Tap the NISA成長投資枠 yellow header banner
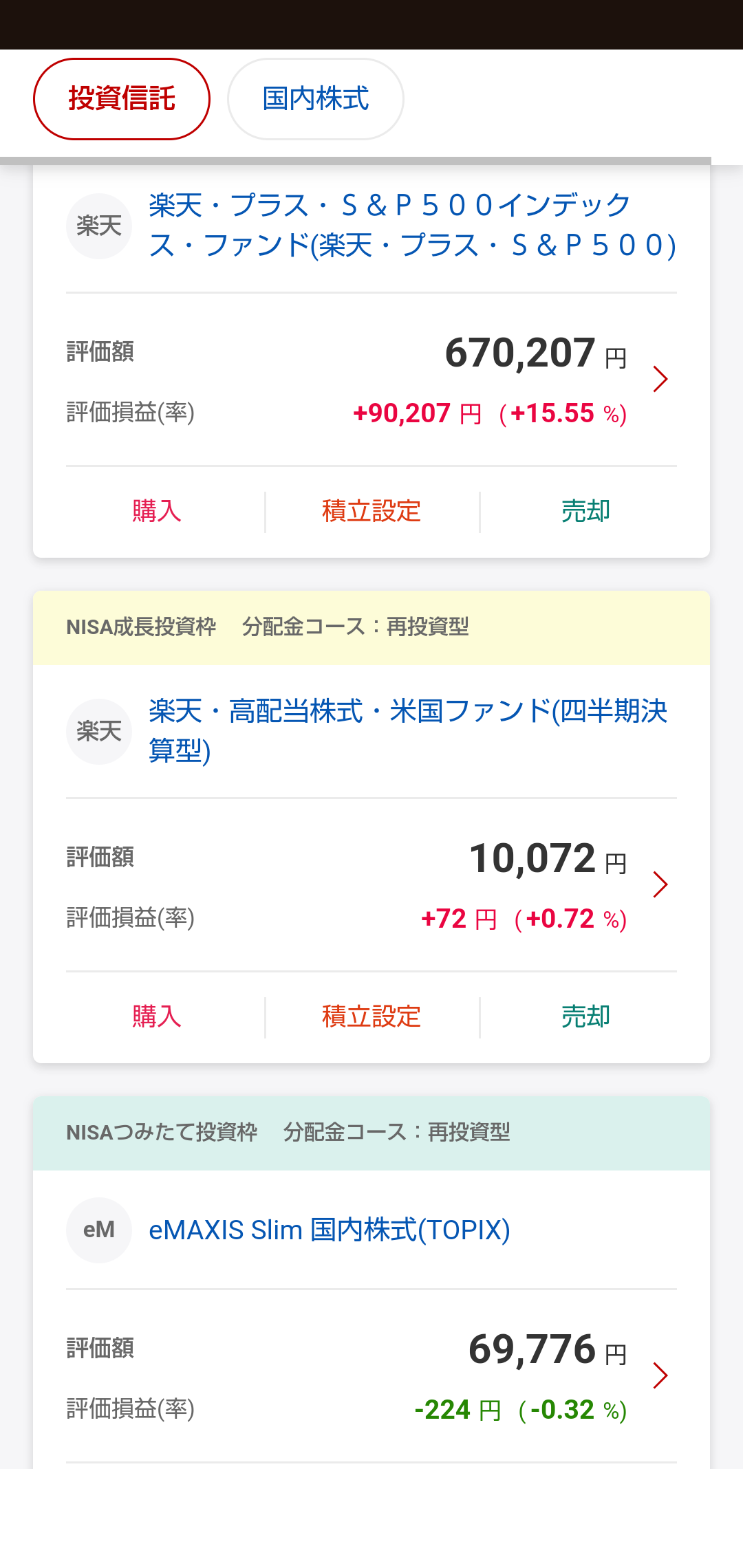The image size is (743, 1568). 371,627
